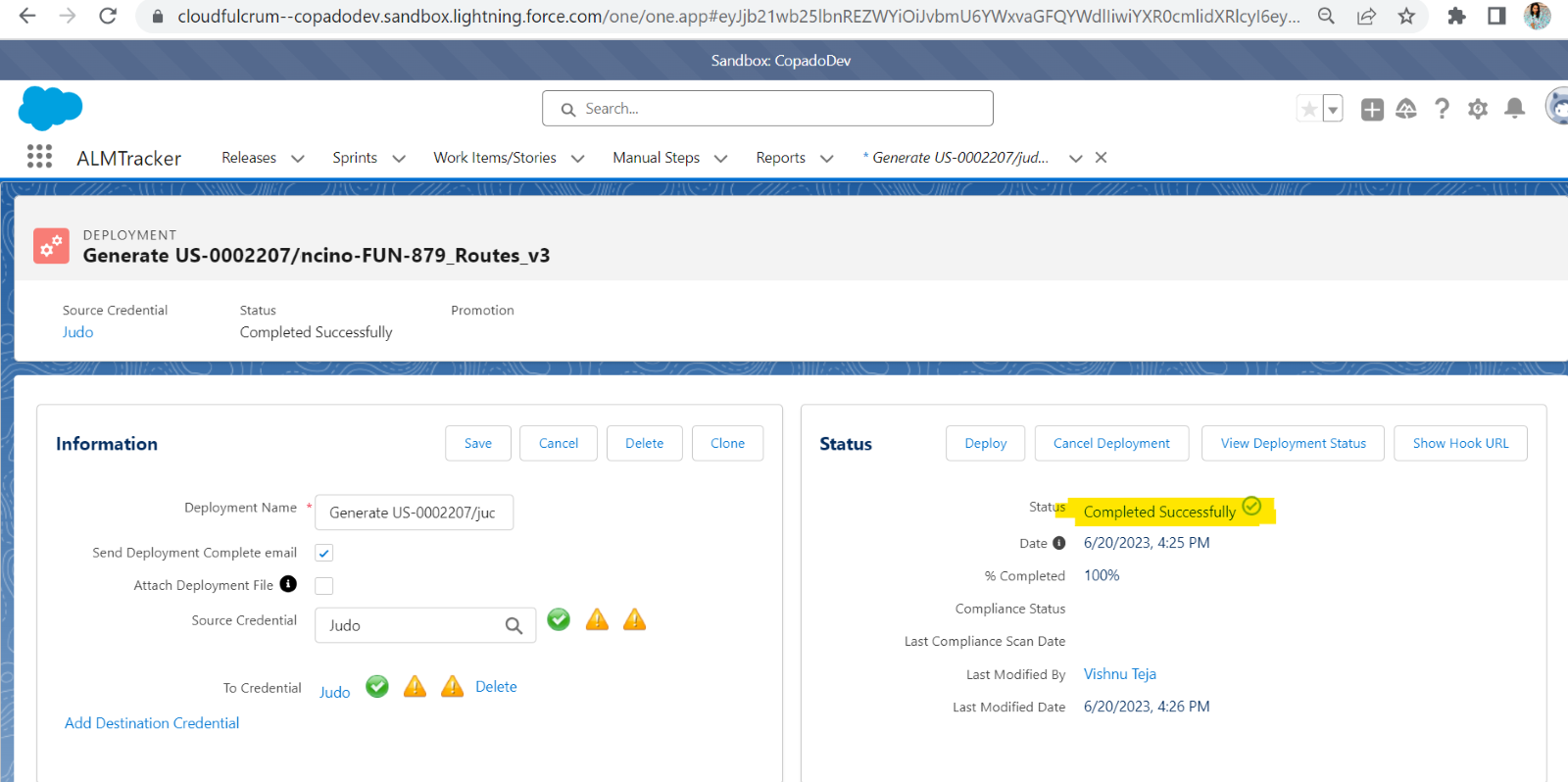Click Delete link in To Credential row
This screenshot has height=782, width=1568.
click(496, 687)
